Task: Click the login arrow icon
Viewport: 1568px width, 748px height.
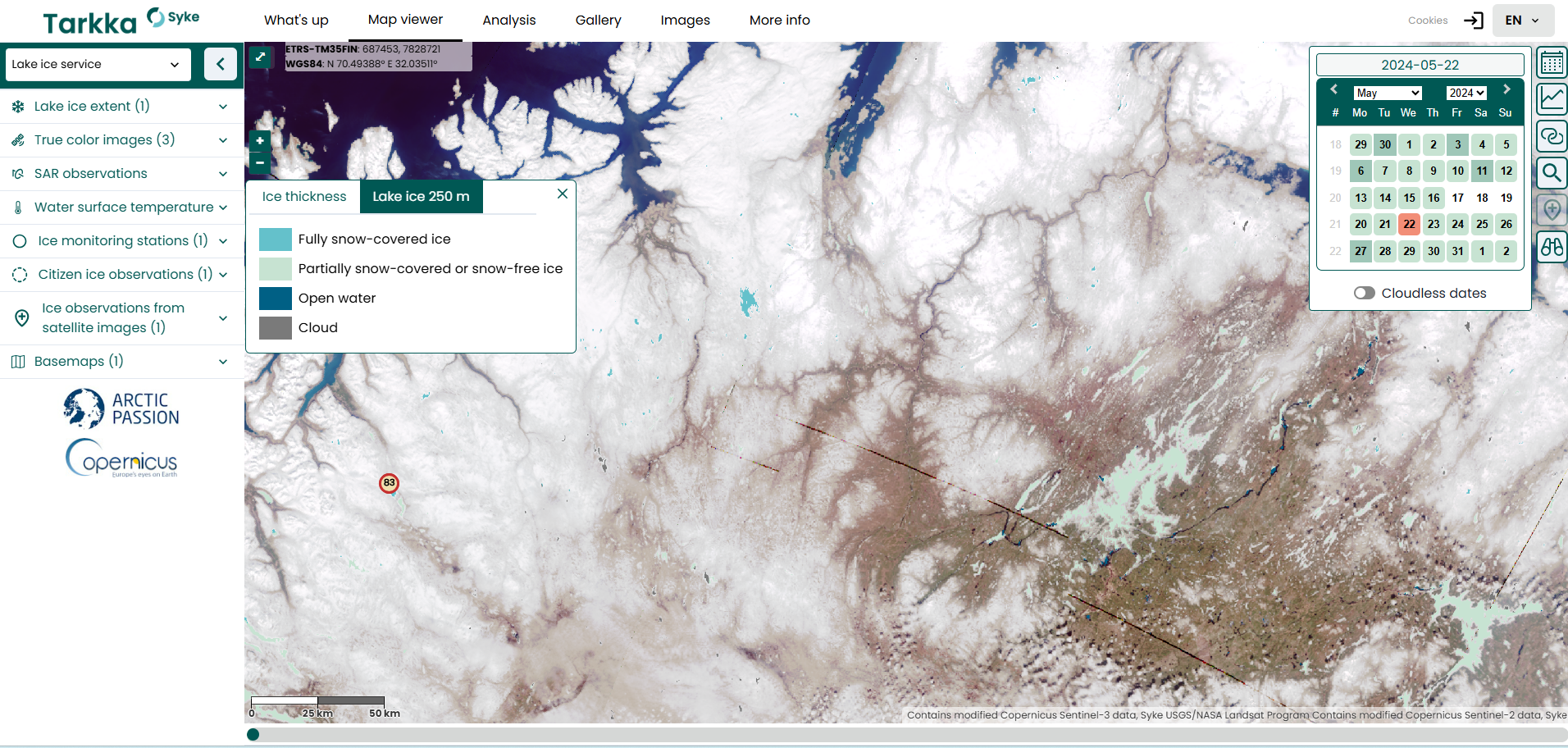Action: click(1473, 21)
